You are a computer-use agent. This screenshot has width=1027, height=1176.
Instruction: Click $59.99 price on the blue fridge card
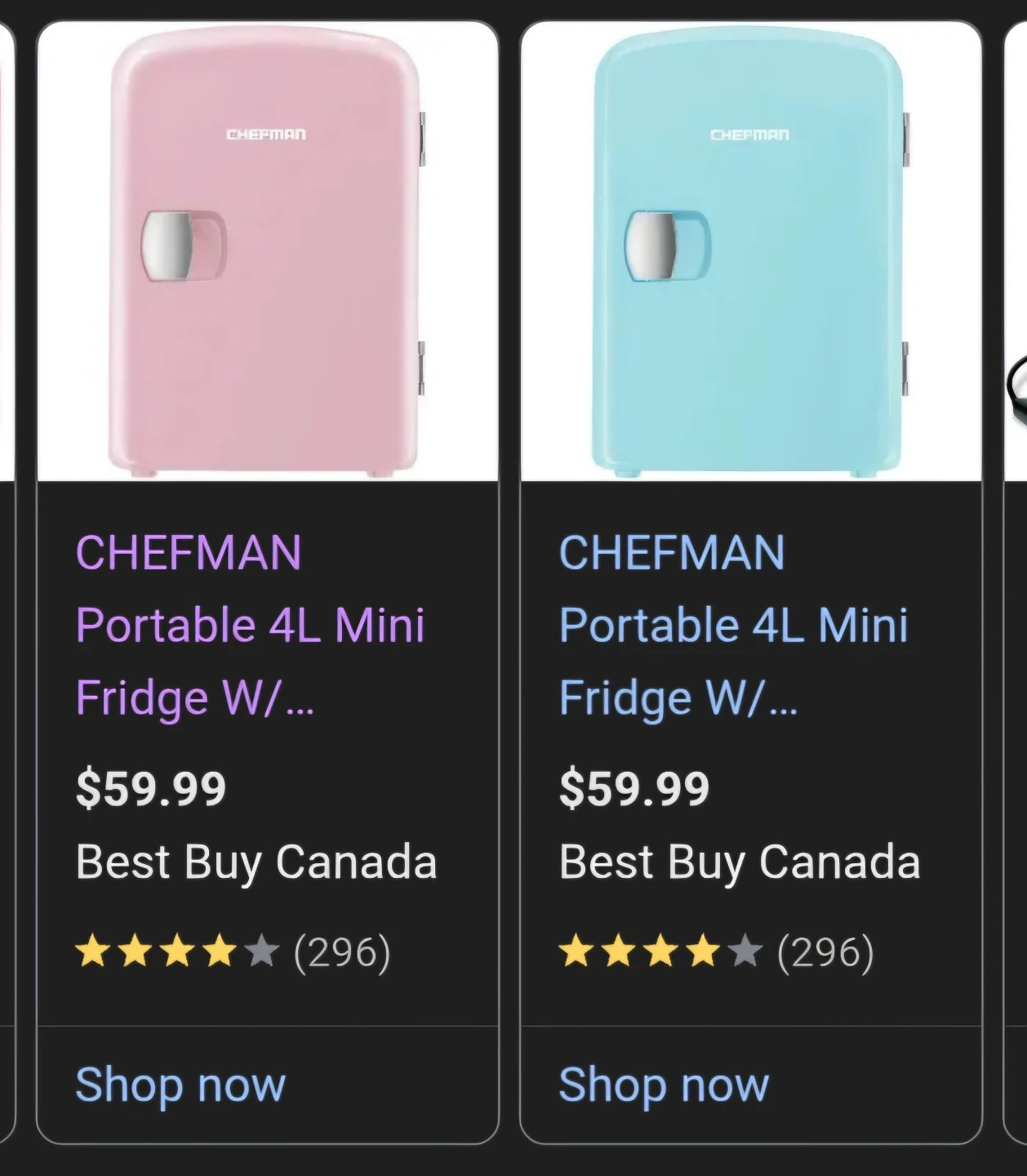pos(634,789)
